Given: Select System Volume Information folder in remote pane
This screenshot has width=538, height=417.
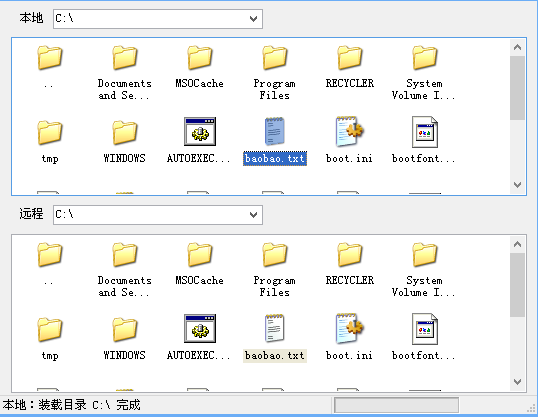Looking at the screenshot, I should coord(424,255).
